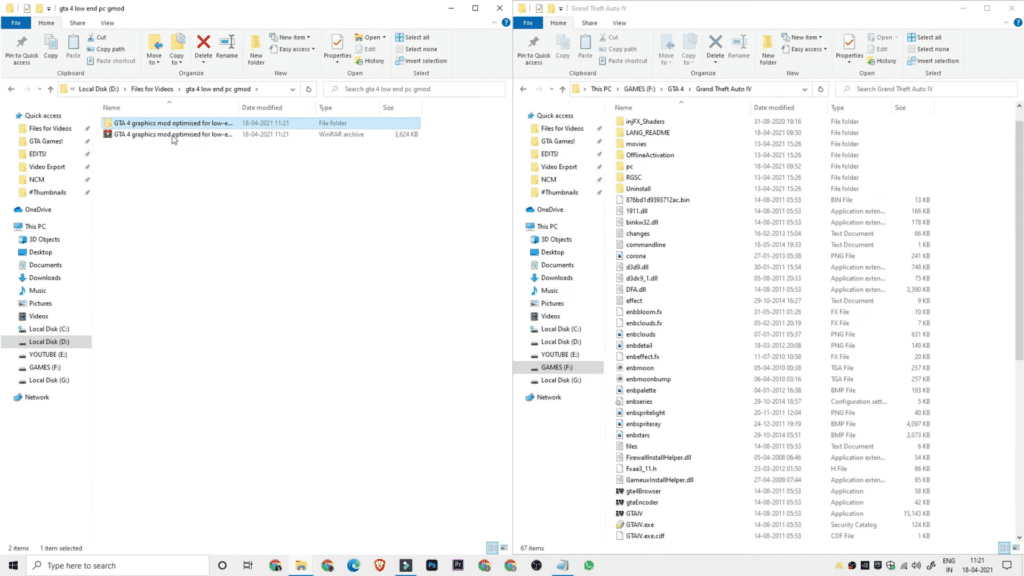Click Invert selection in Grand Theft Auto IV window

pos(932,61)
